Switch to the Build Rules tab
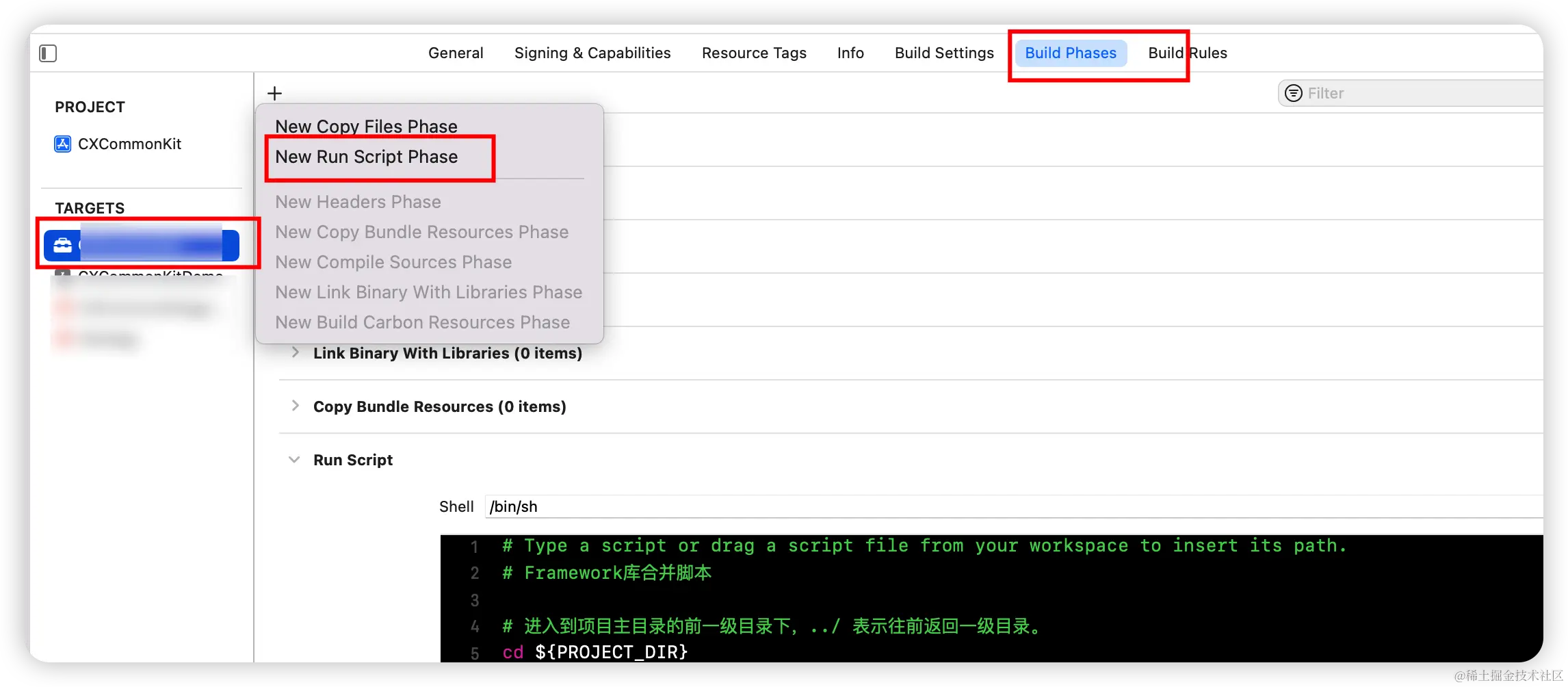Image resolution: width=1568 pixels, height=687 pixels. 1188,53
